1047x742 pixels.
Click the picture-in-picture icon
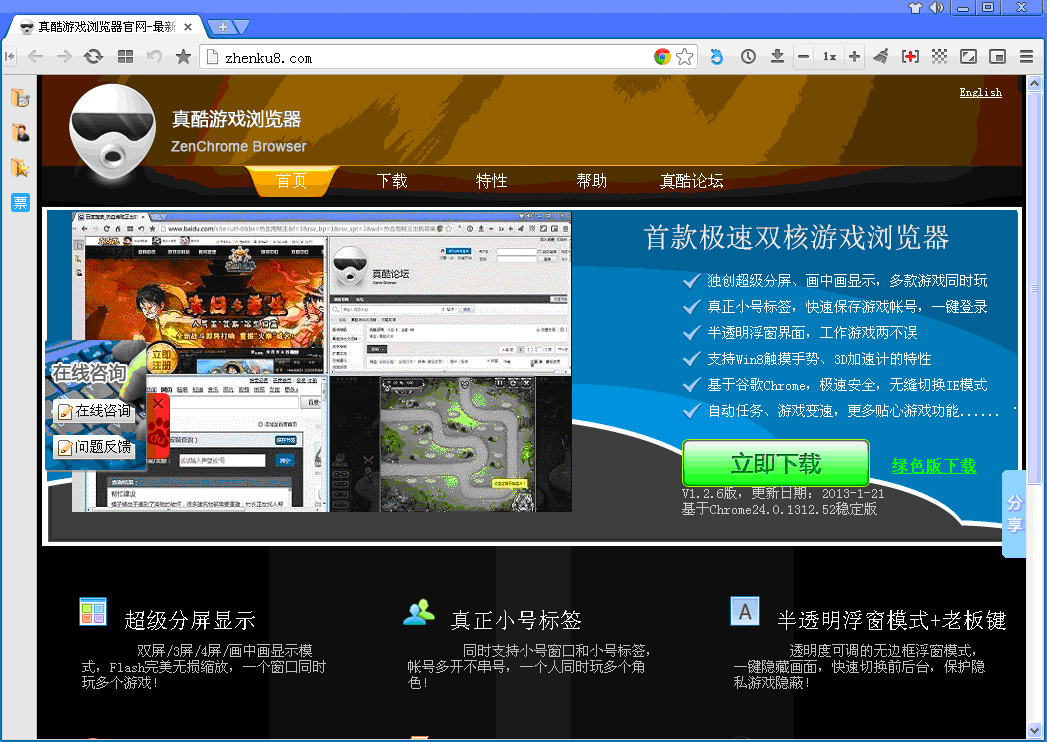tap(997, 57)
